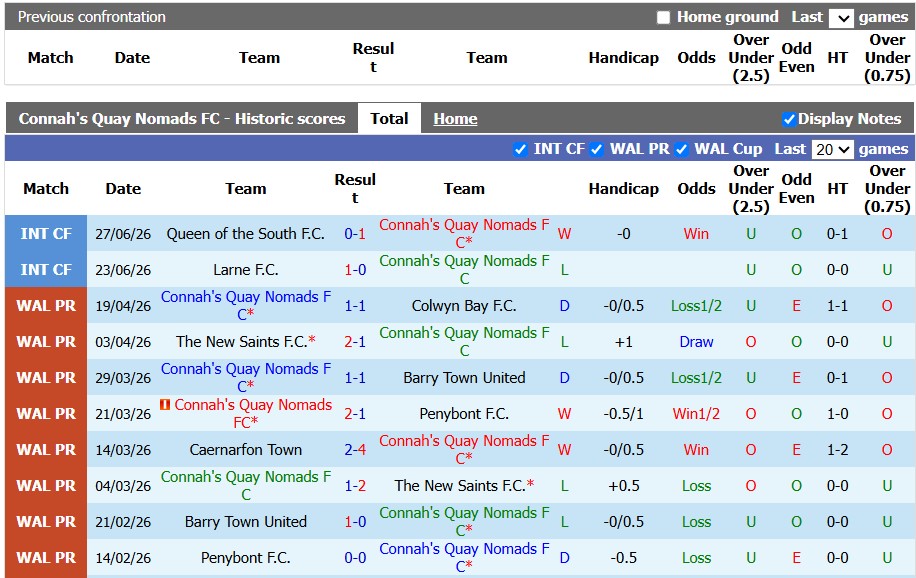Screen dimensions: 916x578
Task: Click WAL PR league cell for 19/04/26
Action: click(46, 306)
